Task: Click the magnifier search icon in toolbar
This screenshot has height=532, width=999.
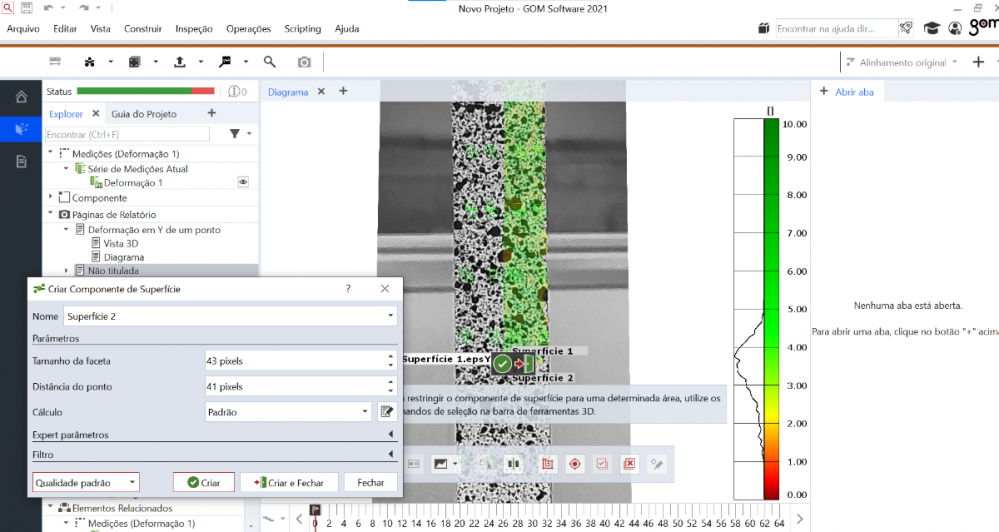Action: coord(270,62)
